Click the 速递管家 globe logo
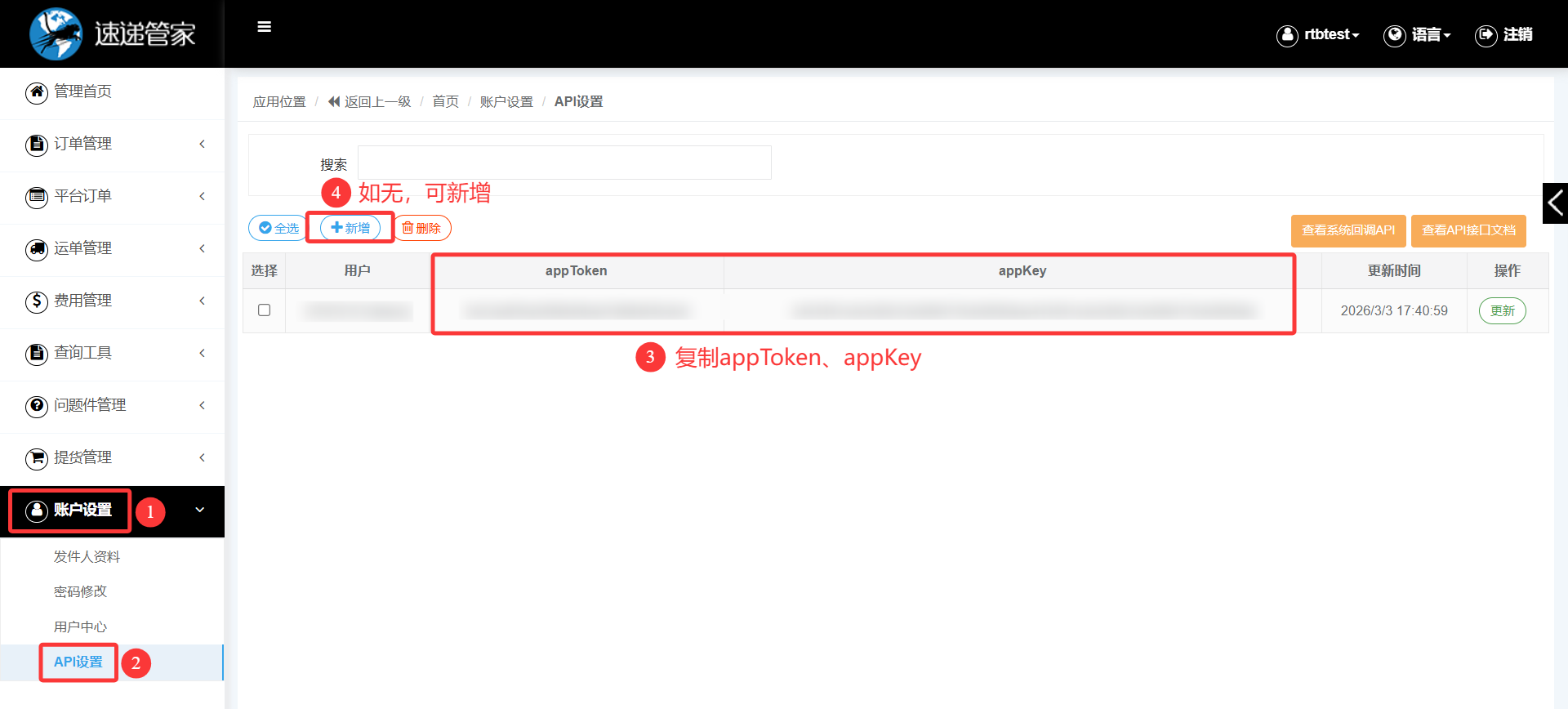The height and width of the screenshot is (709, 1568). (x=56, y=34)
